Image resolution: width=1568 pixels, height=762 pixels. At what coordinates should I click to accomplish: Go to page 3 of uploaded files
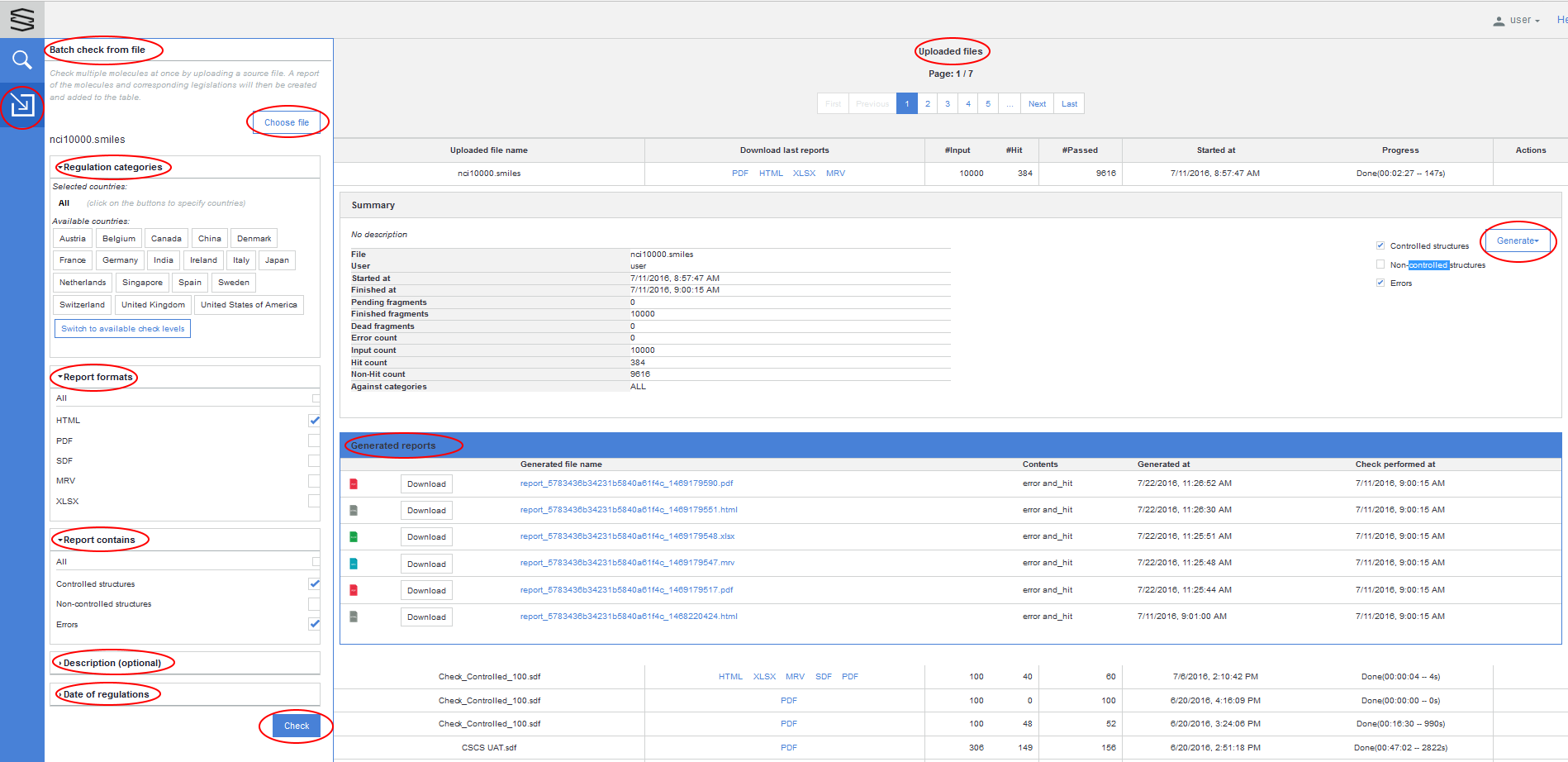click(948, 104)
